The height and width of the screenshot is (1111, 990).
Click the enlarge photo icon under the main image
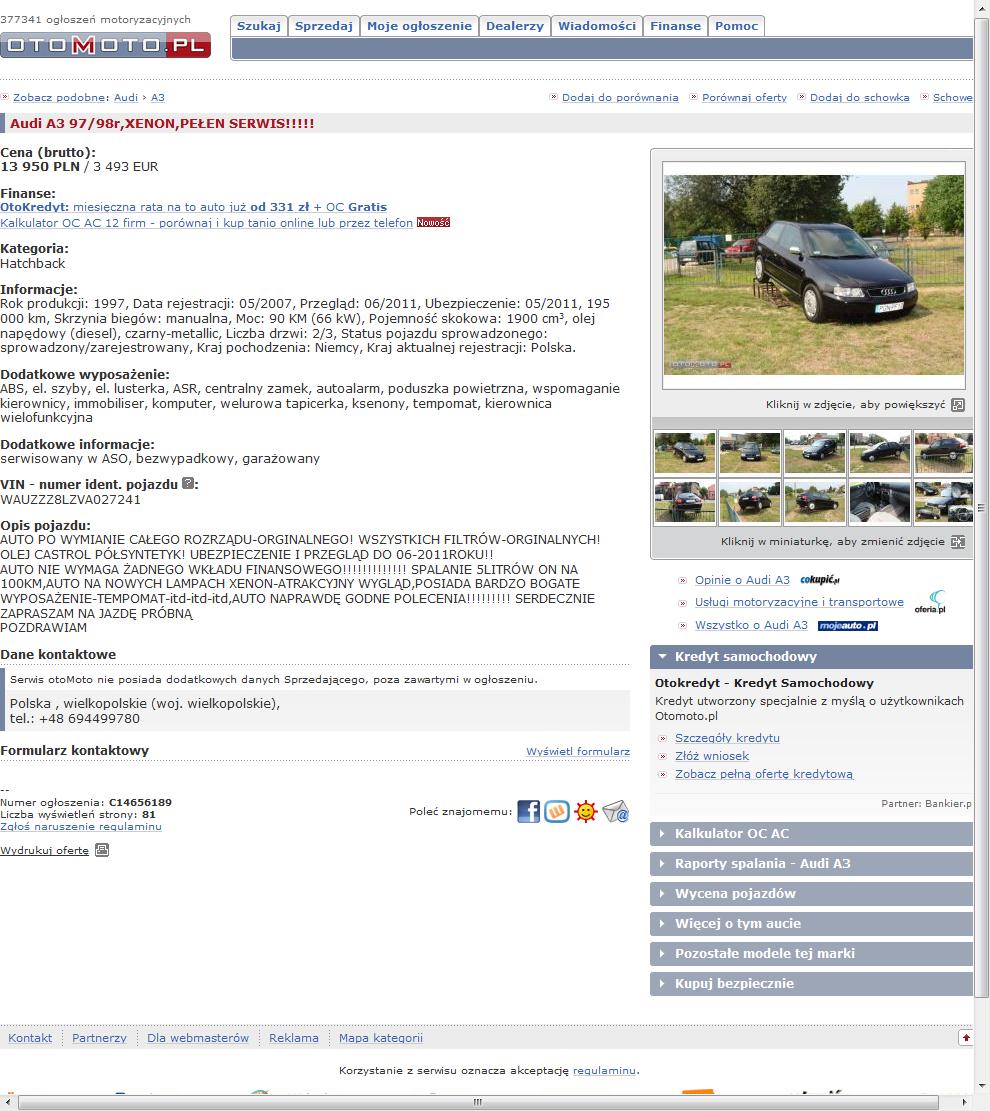[958, 405]
